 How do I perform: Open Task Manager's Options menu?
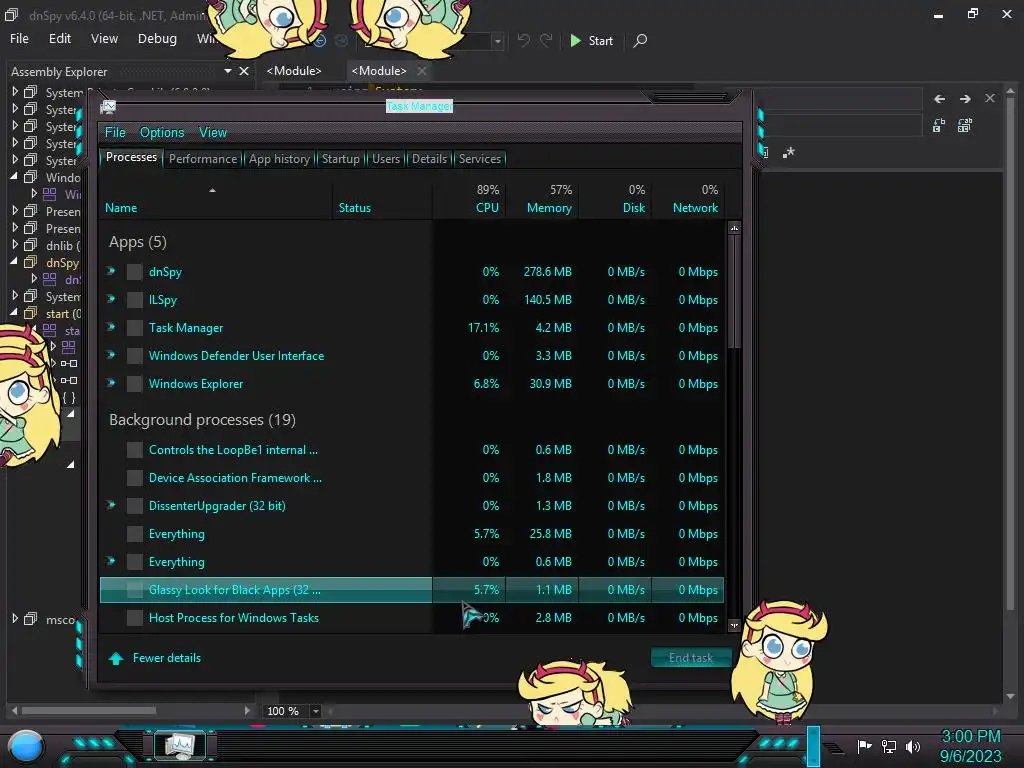162,133
